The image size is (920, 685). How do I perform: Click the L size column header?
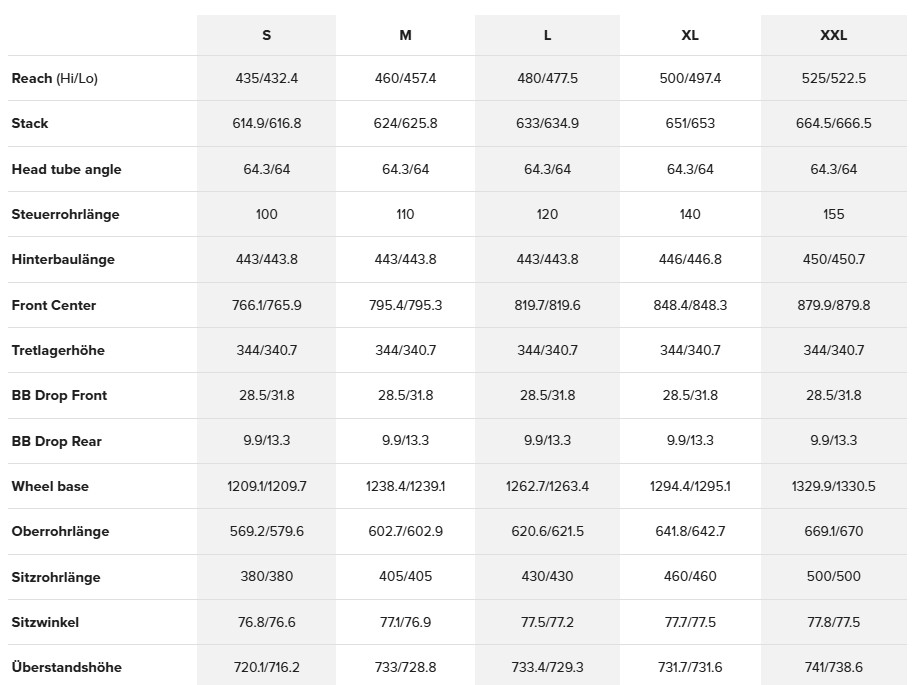click(547, 35)
